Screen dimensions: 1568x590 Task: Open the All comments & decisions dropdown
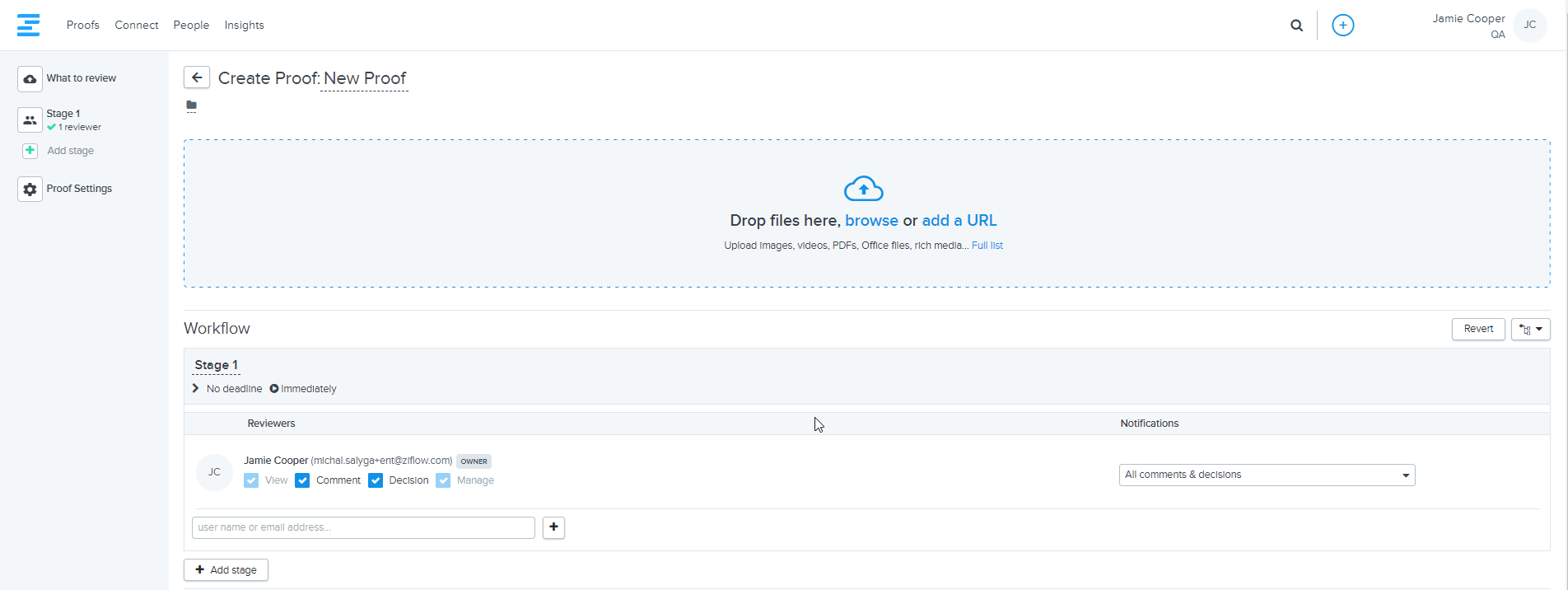1266,475
